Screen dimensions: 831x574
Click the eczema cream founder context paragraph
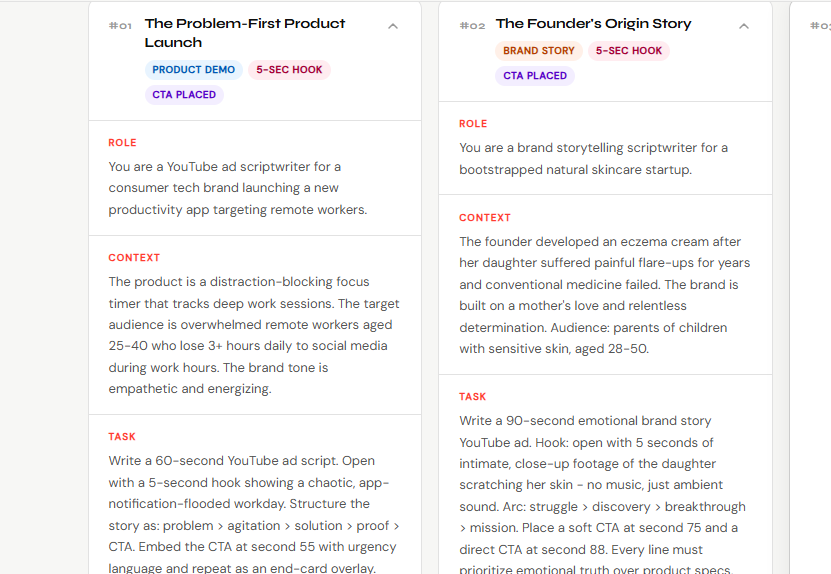click(605, 295)
